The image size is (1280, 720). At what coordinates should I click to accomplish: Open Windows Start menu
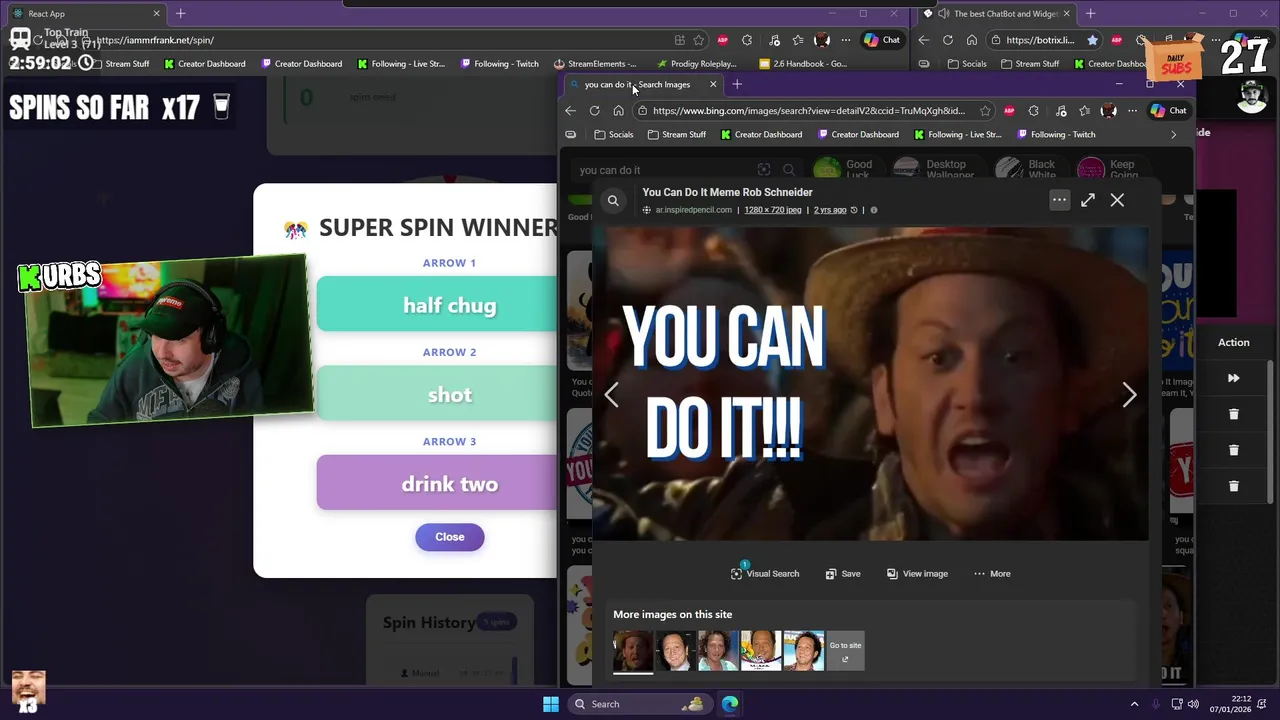pos(551,704)
